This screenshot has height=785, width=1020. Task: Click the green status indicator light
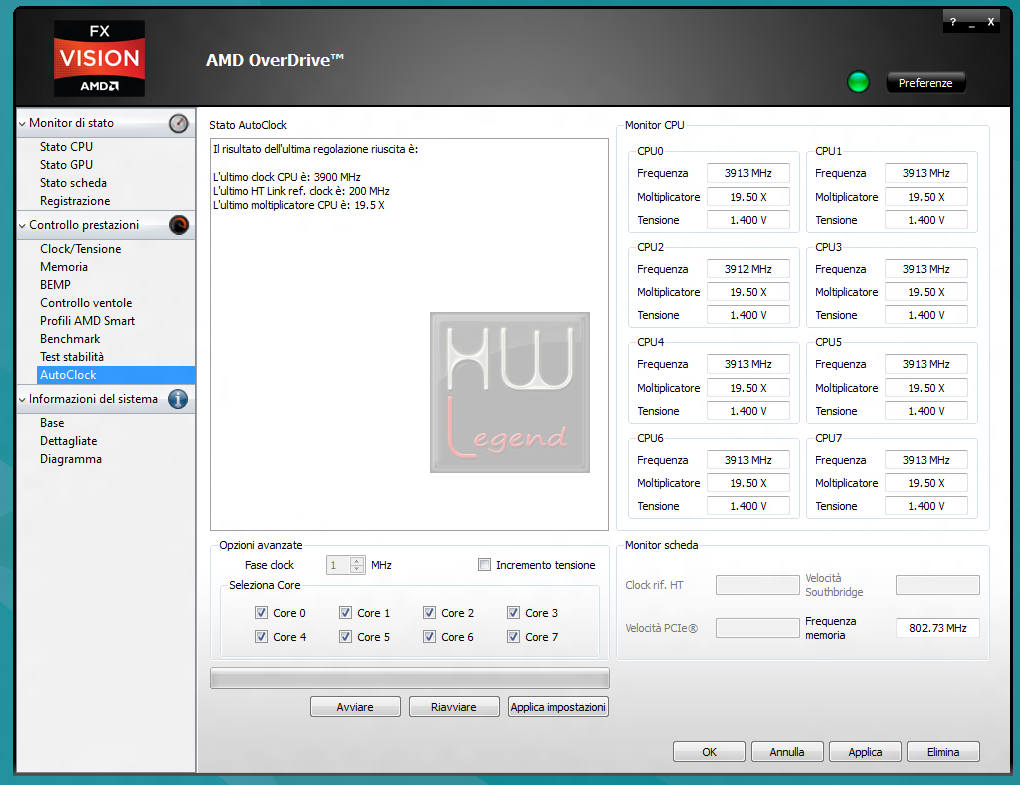click(858, 82)
